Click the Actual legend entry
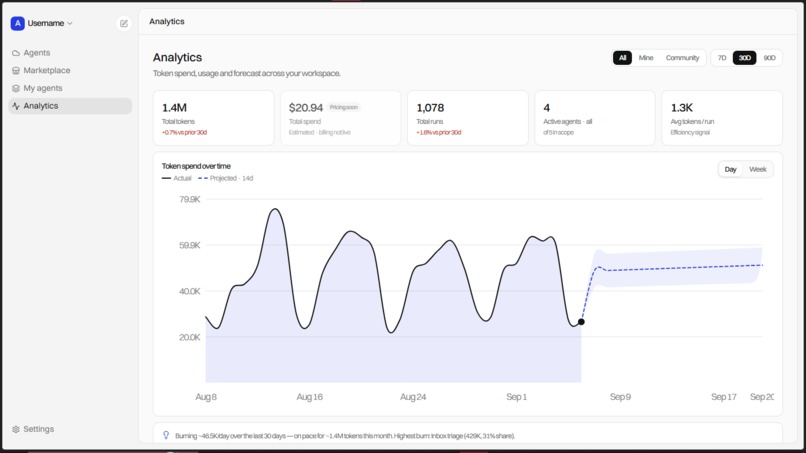This screenshot has width=806, height=453. click(176, 178)
